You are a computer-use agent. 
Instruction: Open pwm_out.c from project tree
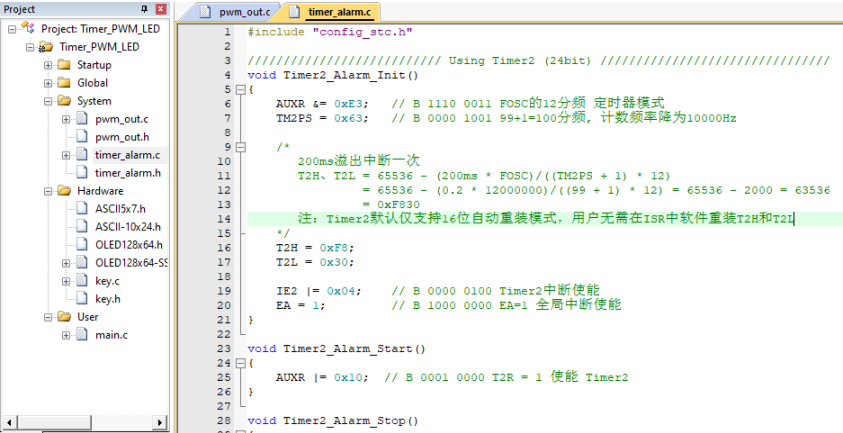(122, 119)
